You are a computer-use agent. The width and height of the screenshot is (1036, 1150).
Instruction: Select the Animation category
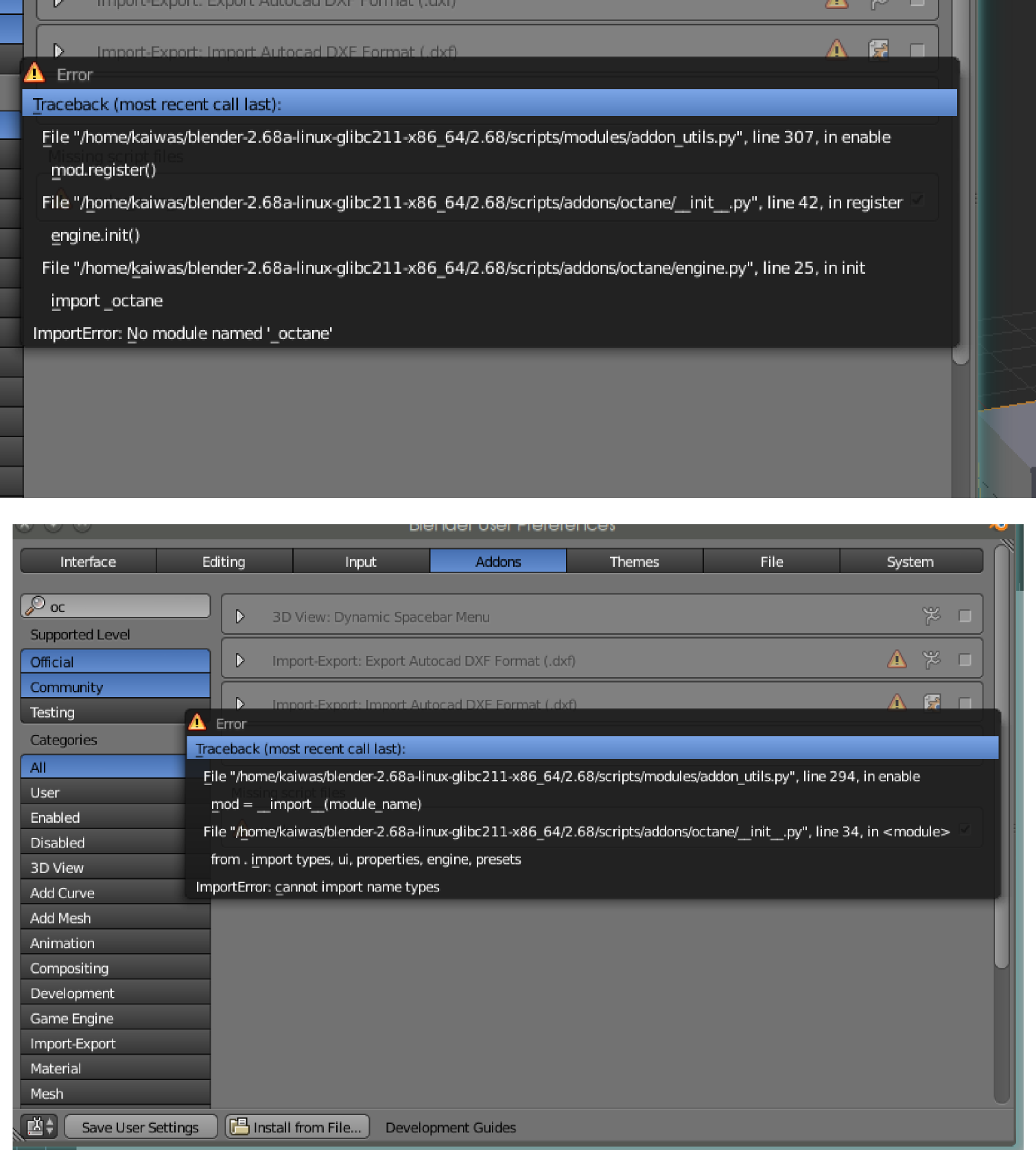coord(115,943)
